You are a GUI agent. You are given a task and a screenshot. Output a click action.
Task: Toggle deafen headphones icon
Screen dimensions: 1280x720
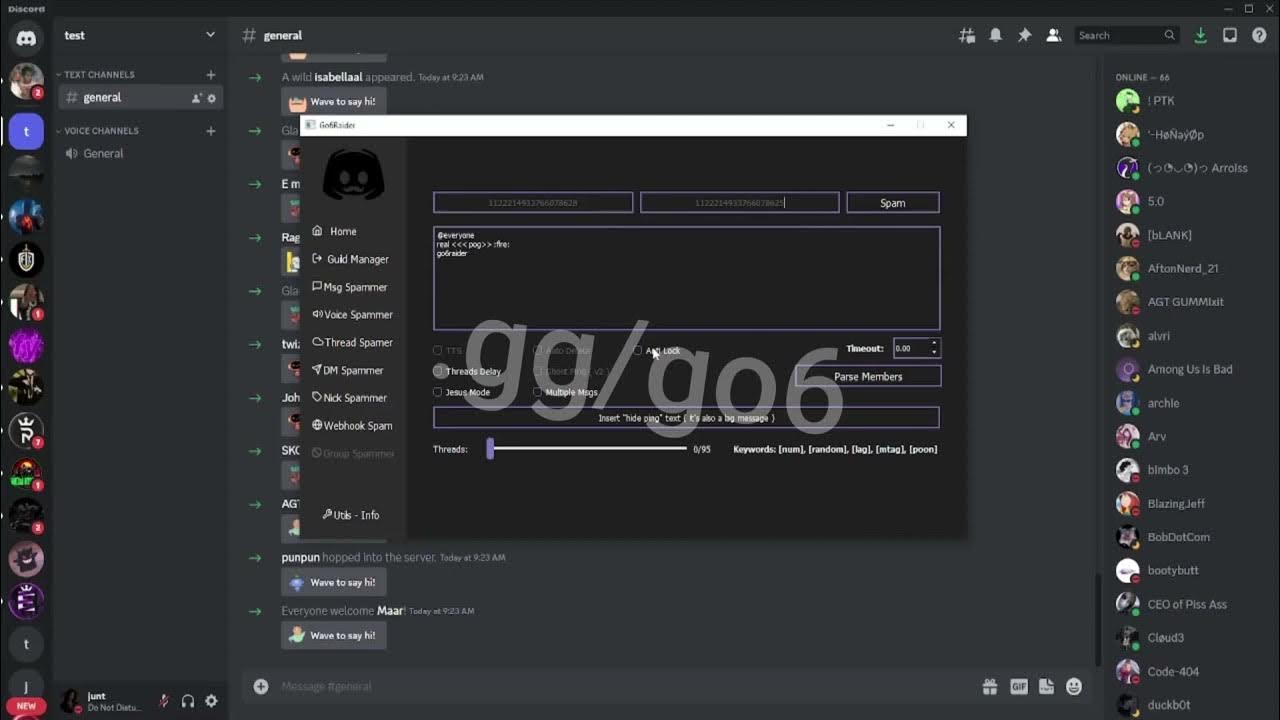point(188,701)
